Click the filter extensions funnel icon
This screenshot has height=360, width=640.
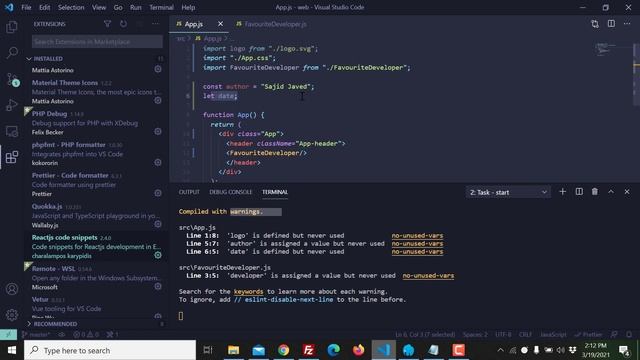coord(107,24)
